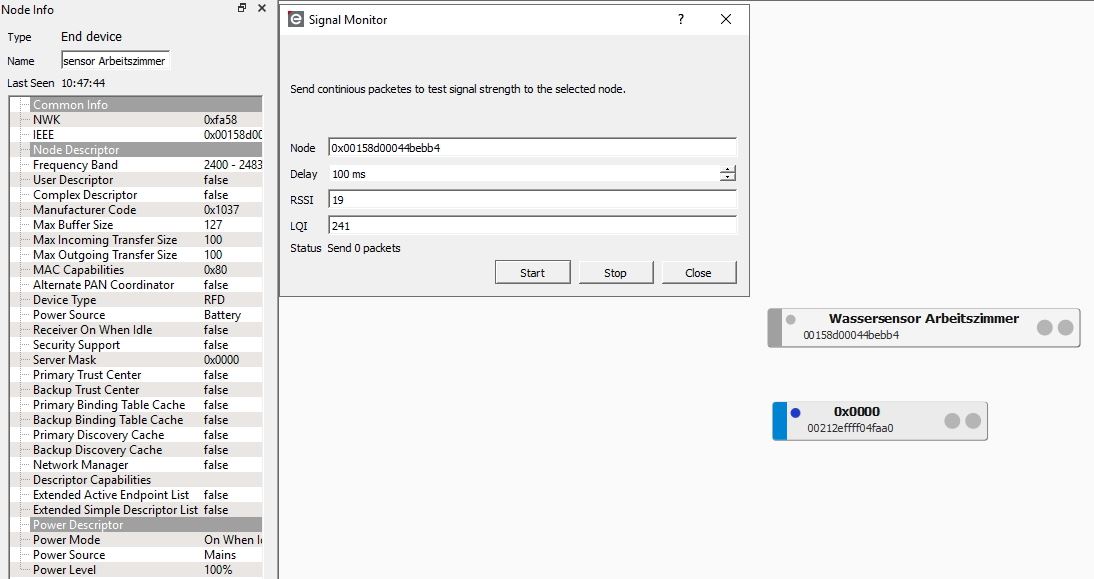Image resolution: width=1094 pixels, height=579 pixels.
Task: Click the blue indicator dot on node 0x0000
Action: click(x=795, y=412)
